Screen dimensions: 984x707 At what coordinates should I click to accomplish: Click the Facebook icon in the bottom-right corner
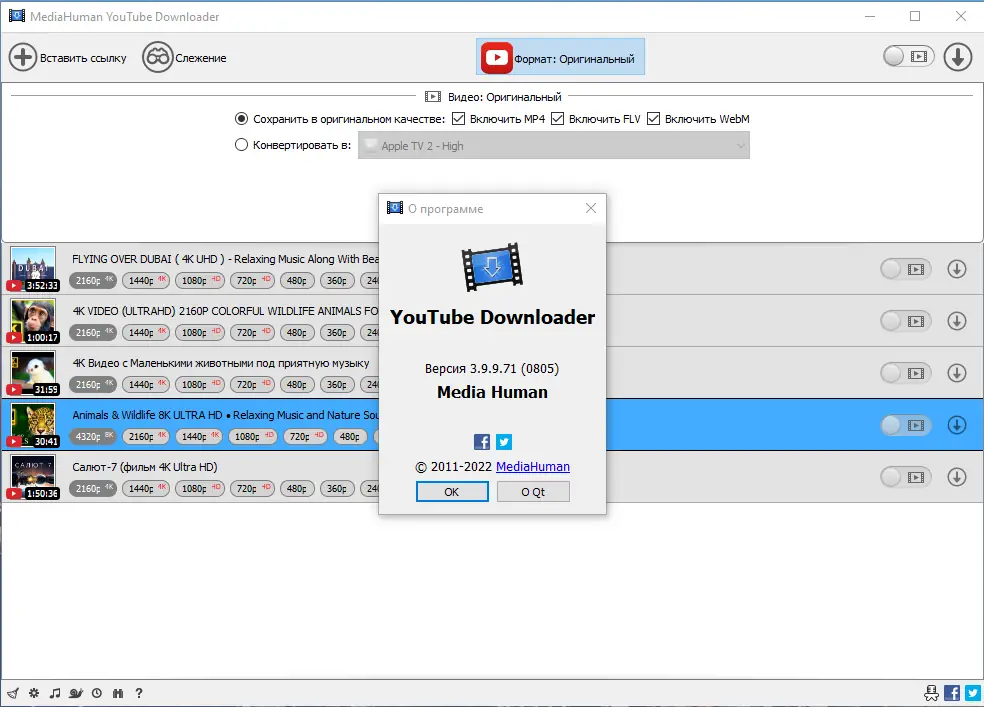[952, 692]
